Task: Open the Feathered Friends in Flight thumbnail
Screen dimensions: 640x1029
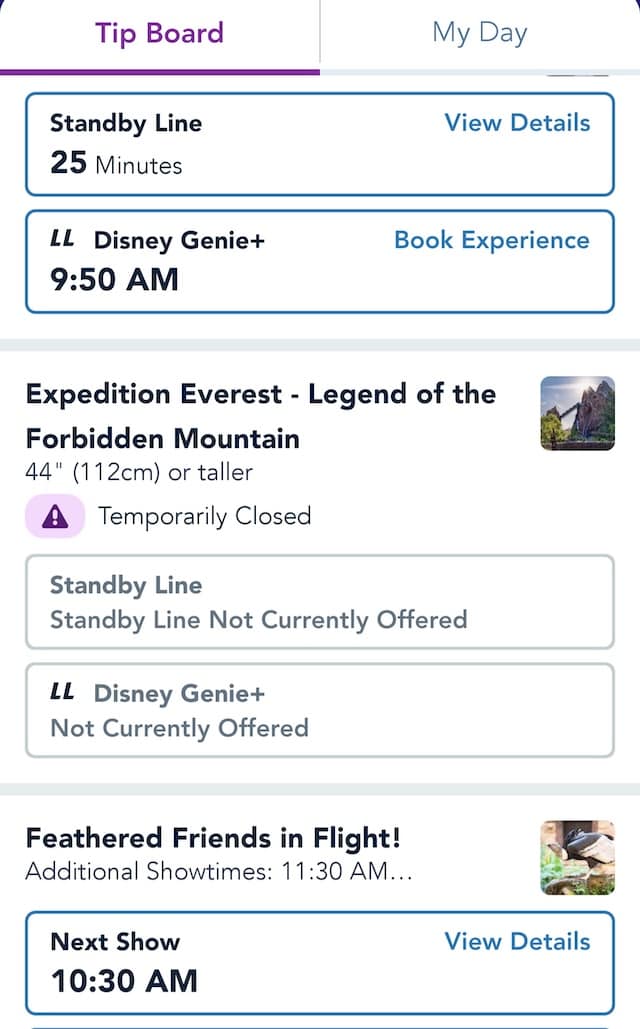Action: pos(578,858)
